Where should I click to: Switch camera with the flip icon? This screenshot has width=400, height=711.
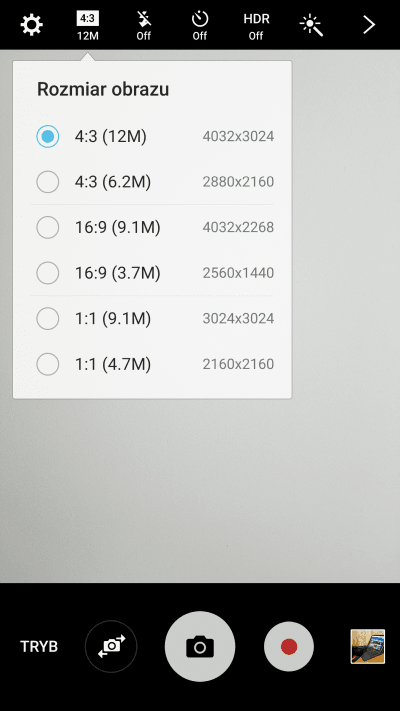coord(111,646)
